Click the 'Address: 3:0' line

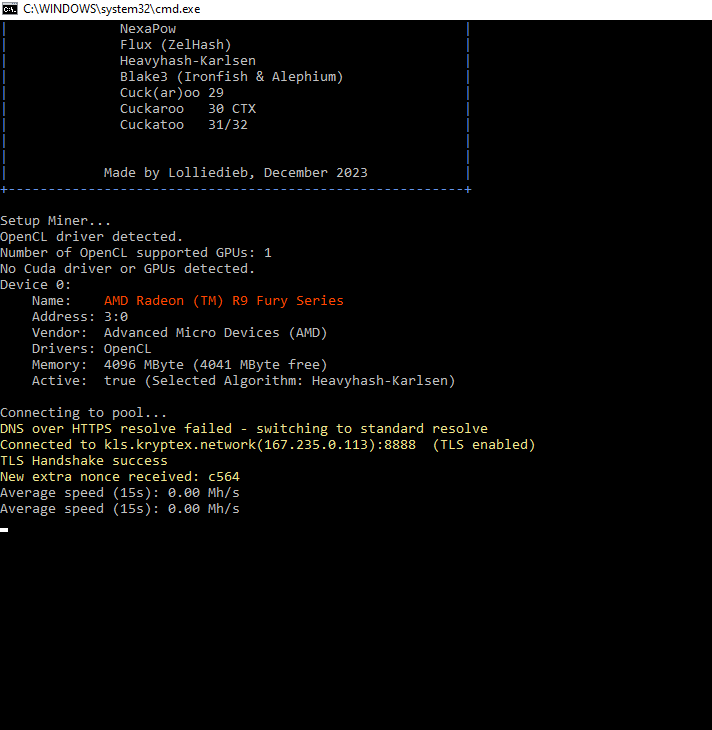(80, 317)
